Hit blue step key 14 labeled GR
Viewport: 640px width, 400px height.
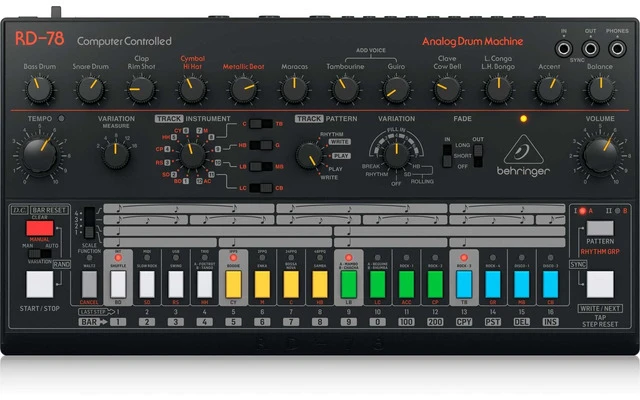tap(493, 284)
